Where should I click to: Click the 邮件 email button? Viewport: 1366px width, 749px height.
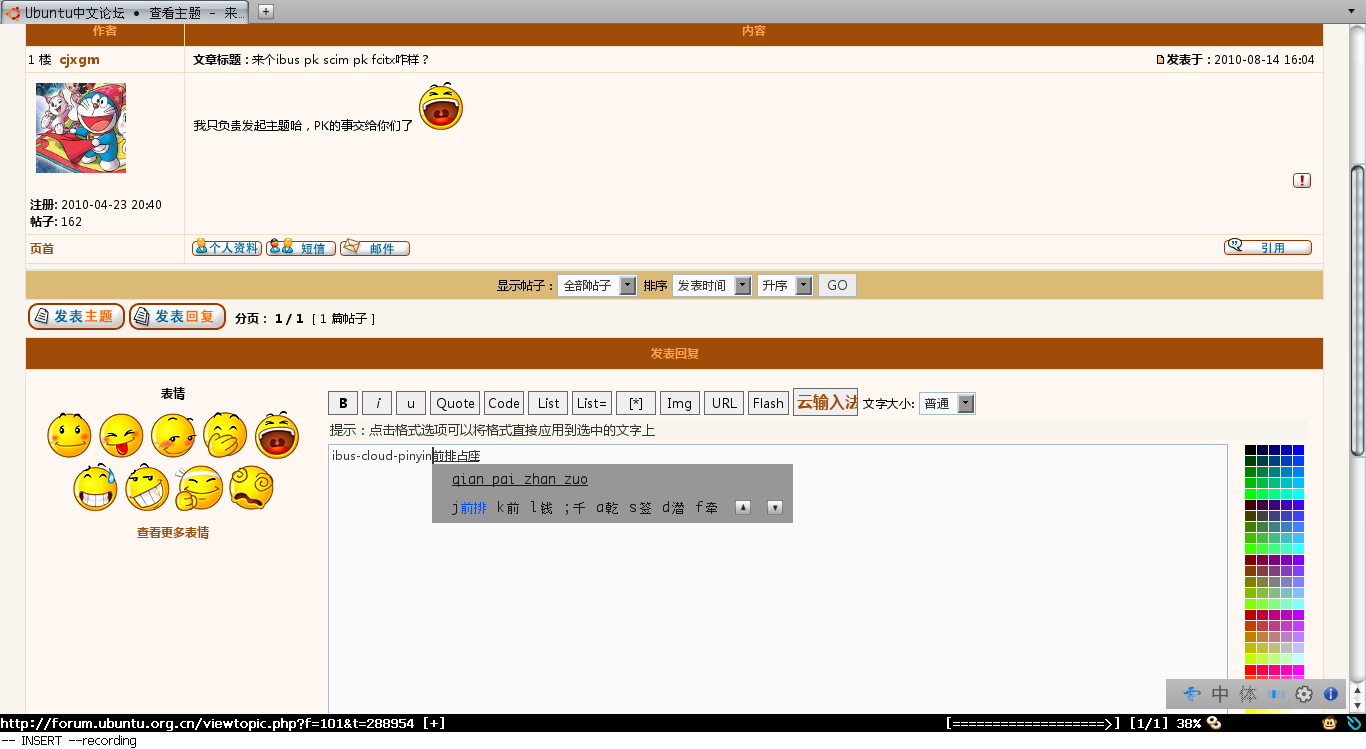[x=375, y=248]
